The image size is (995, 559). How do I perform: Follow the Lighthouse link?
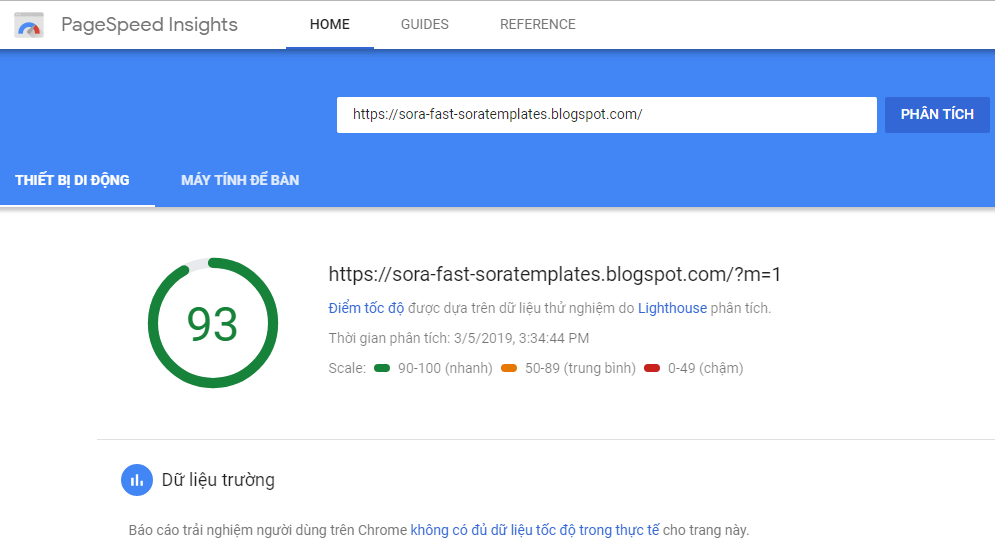tap(672, 308)
